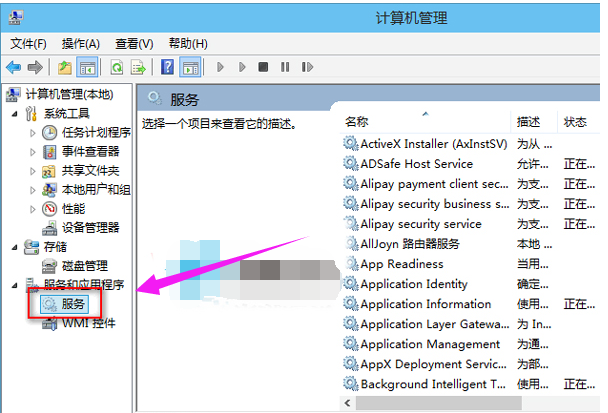Toggle the Show/Hide Console Tree button
608x413 pixels.
click(x=87, y=68)
